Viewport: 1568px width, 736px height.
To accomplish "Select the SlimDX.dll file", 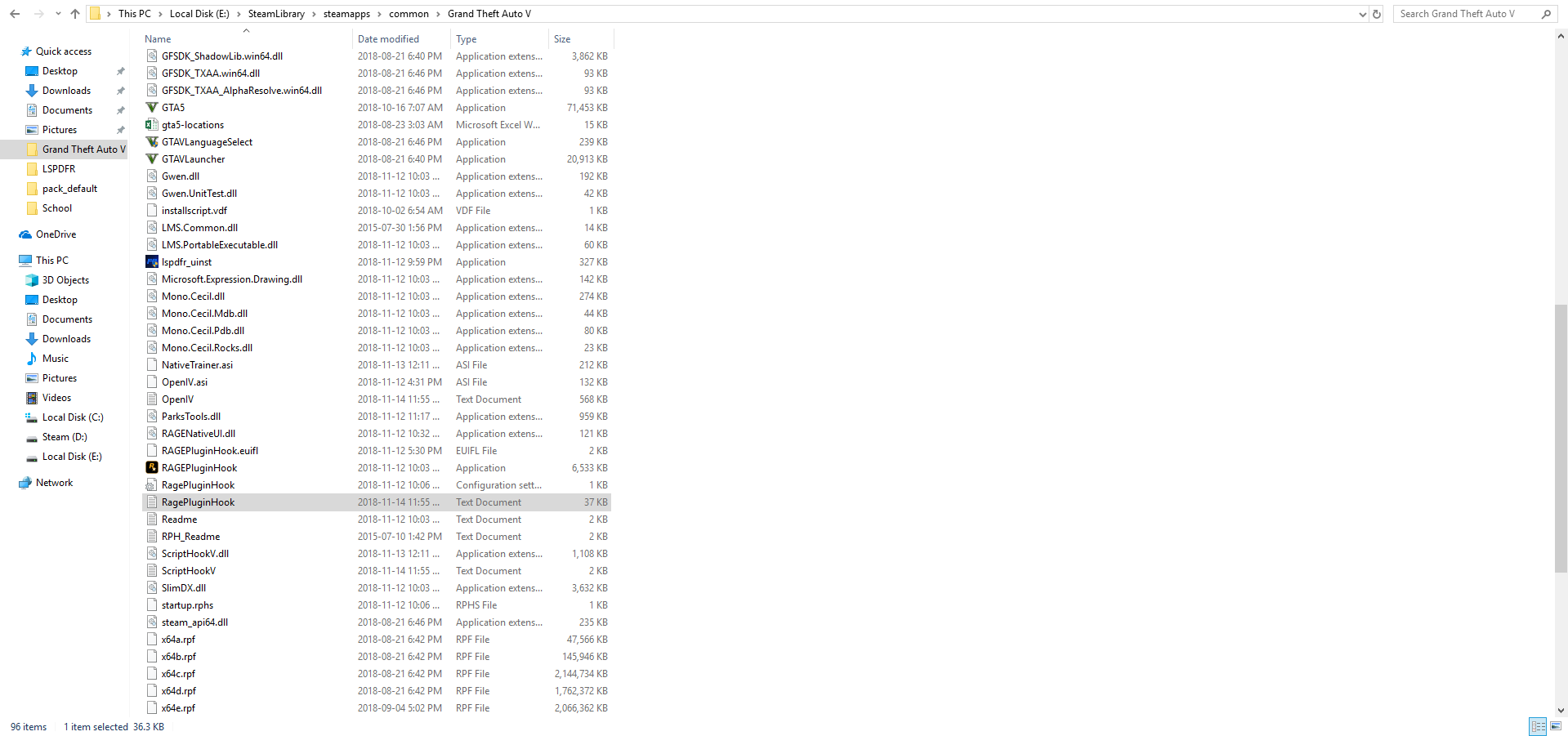I will tap(184, 588).
